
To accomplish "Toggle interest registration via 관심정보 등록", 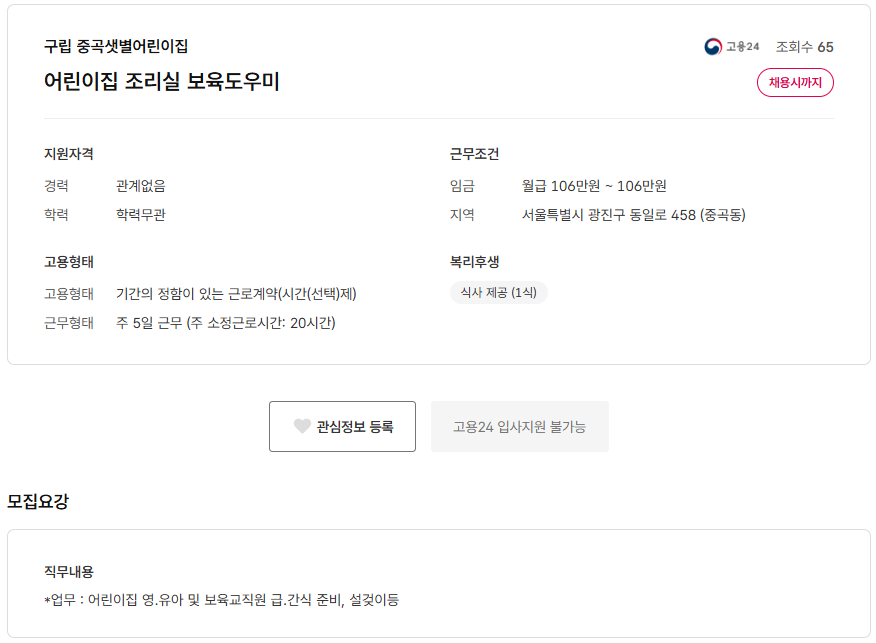I will (343, 426).
